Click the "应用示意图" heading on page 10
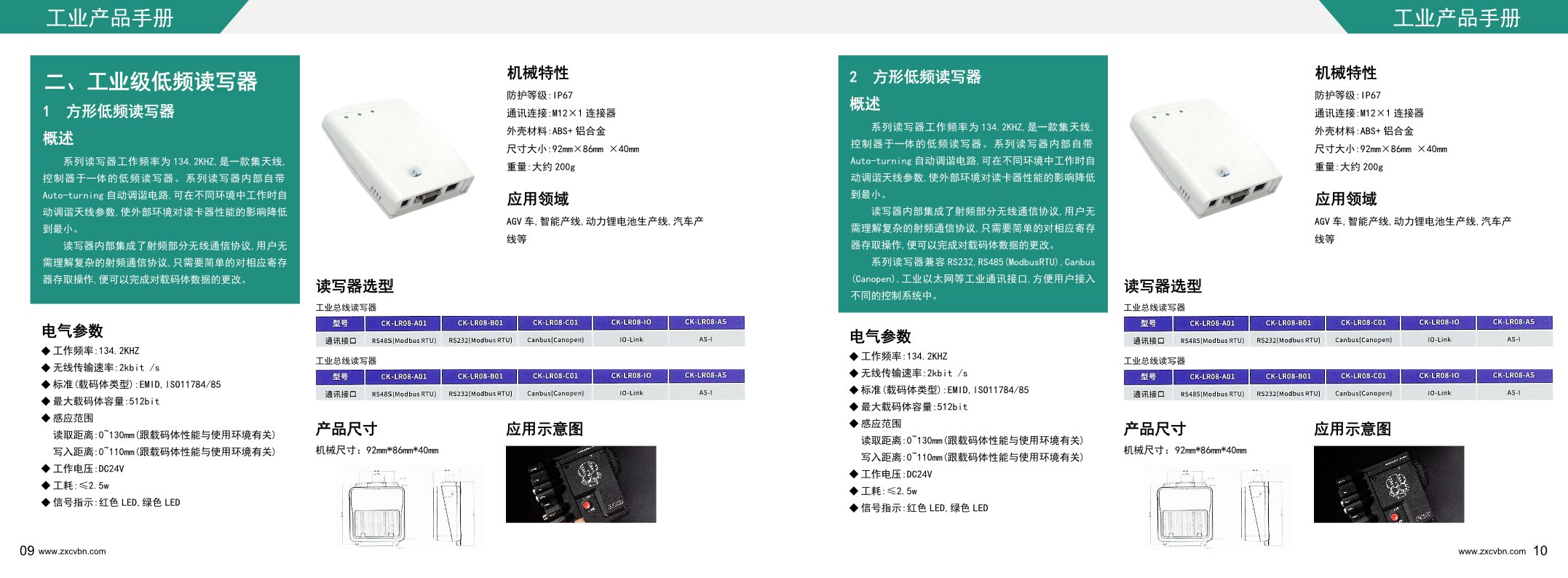The image size is (1568, 578). pos(1353,429)
